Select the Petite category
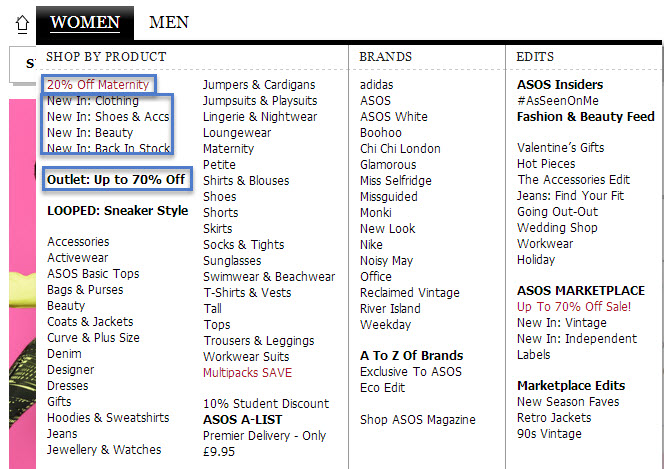This screenshot has width=664, height=469. pos(219,165)
